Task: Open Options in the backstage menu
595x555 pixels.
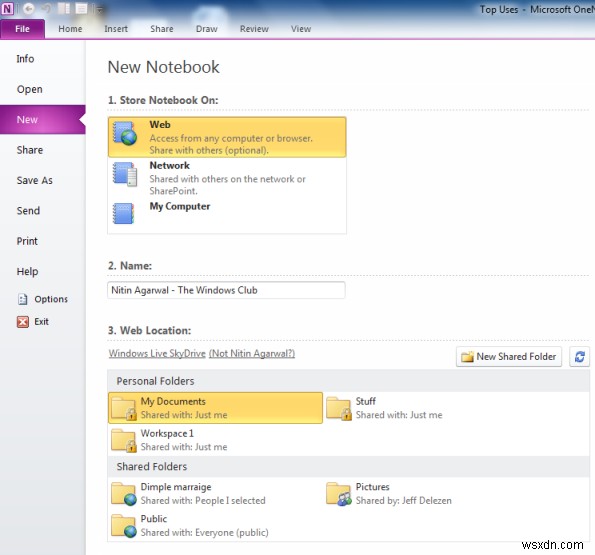Action: coord(51,299)
